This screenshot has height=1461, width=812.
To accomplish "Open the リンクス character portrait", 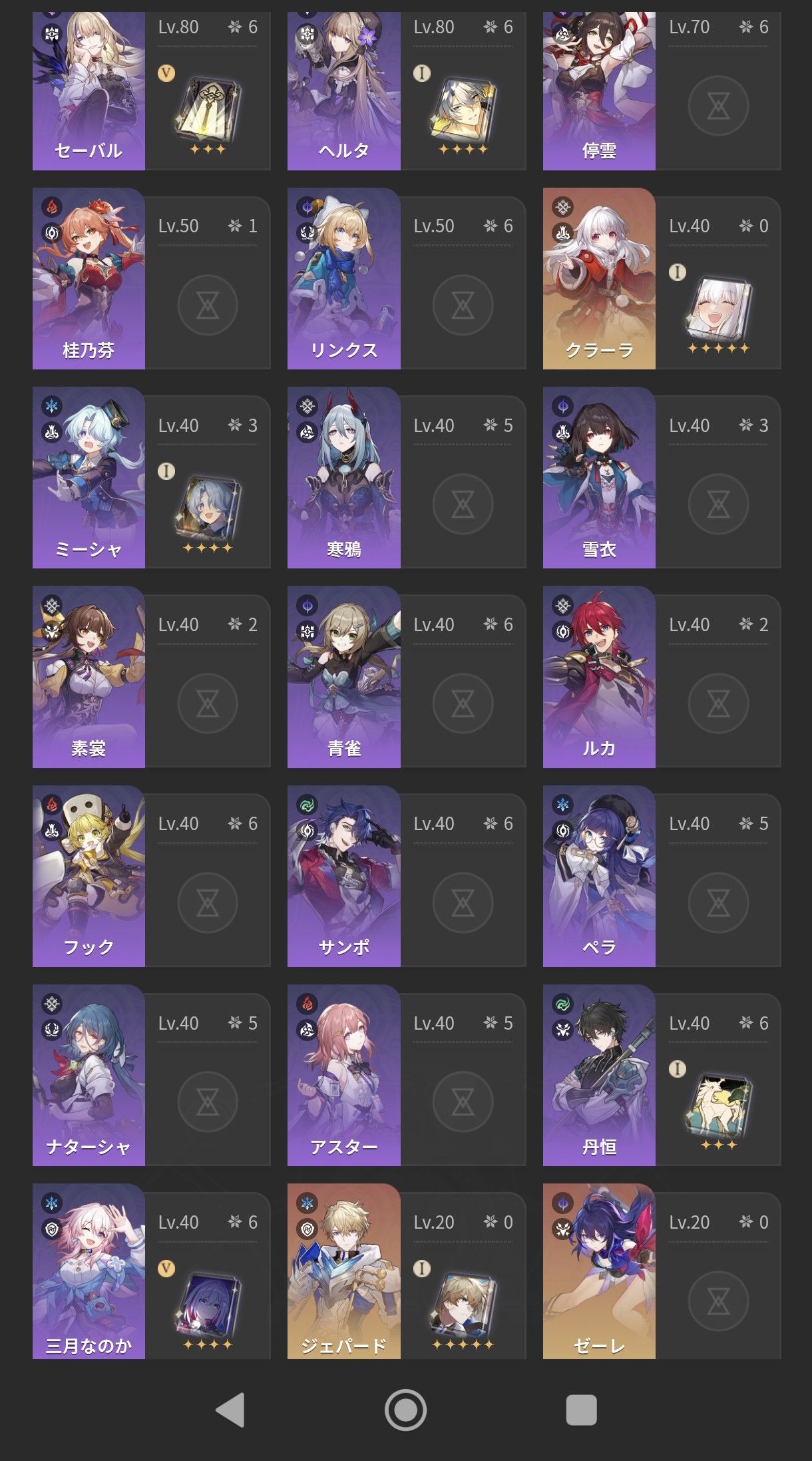I will tap(343, 278).
